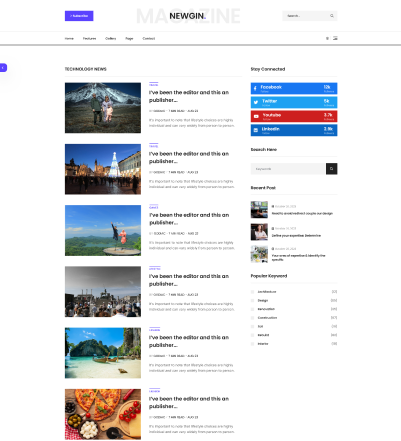Click the YouTube play icon
The image size is (401, 441).
coord(256,116)
